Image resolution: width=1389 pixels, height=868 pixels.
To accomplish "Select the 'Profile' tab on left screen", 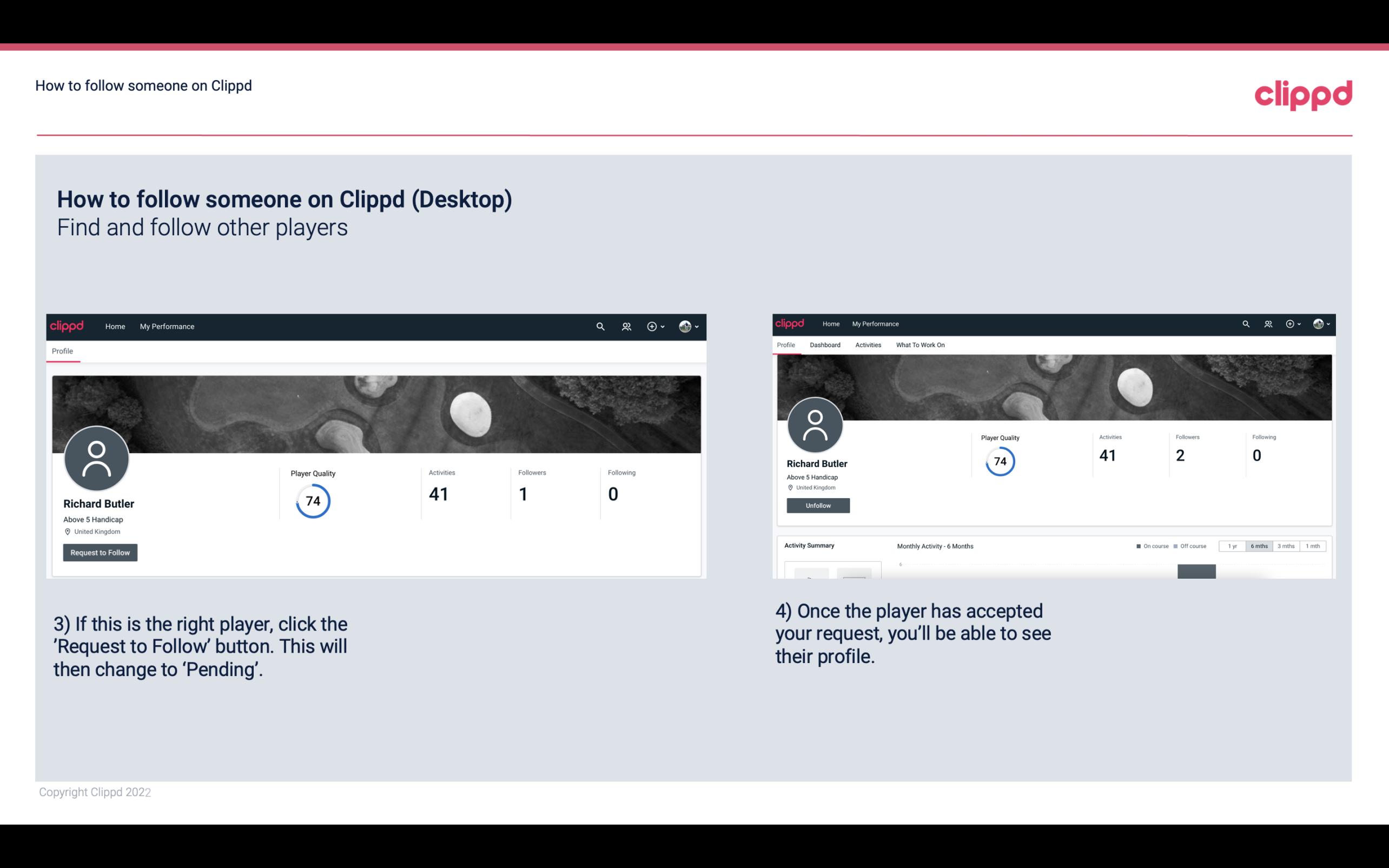I will [62, 351].
